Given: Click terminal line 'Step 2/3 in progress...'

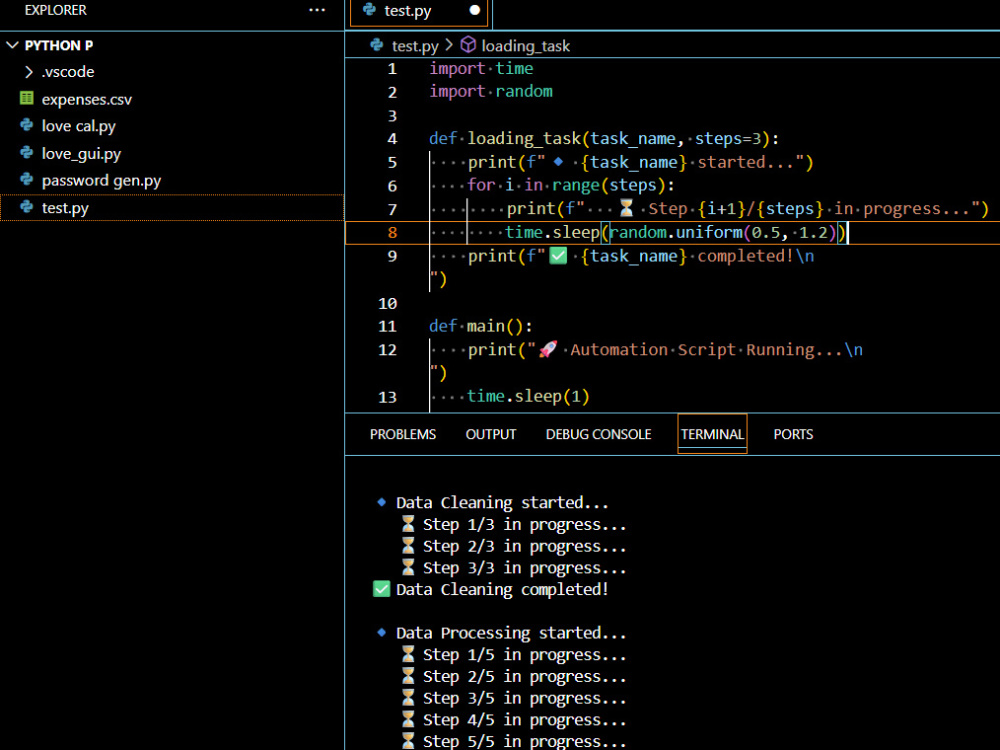Looking at the screenshot, I should pyautogui.click(x=524, y=547).
